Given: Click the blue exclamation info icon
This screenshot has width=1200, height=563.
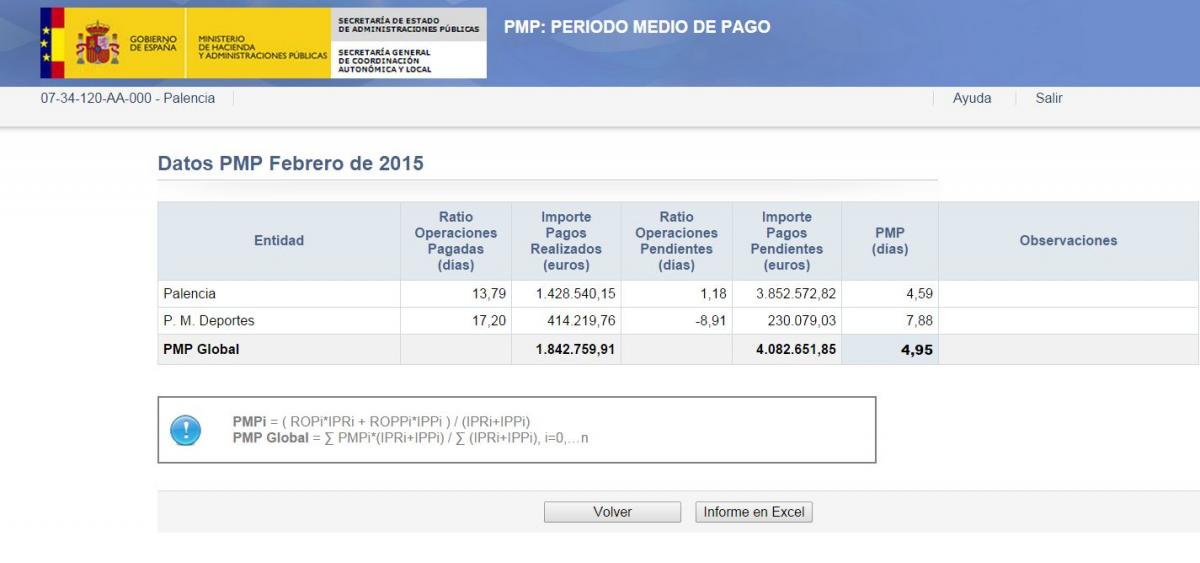Looking at the screenshot, I should coord(186,430).
